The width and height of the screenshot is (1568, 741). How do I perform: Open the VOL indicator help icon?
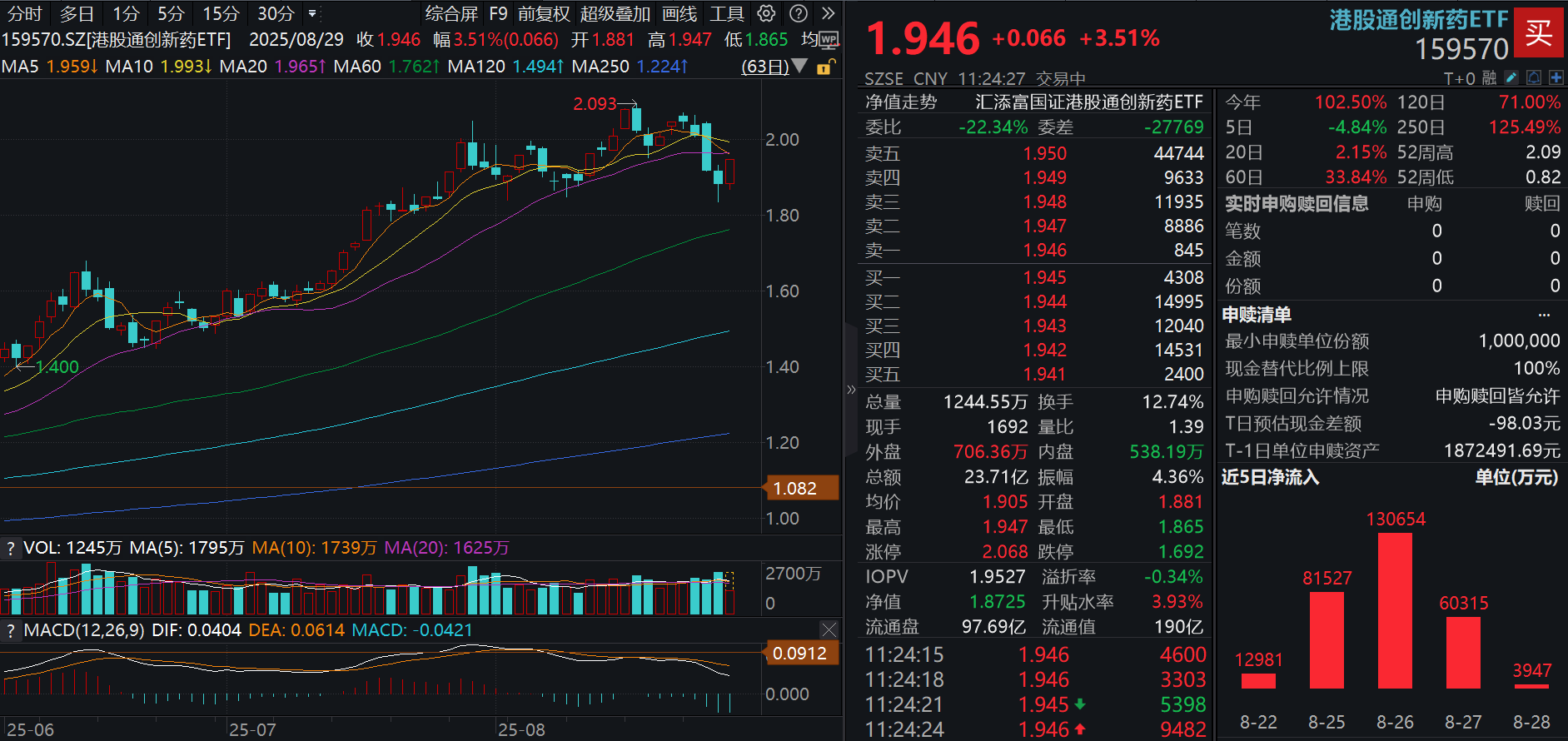click(x=11, y=548)
